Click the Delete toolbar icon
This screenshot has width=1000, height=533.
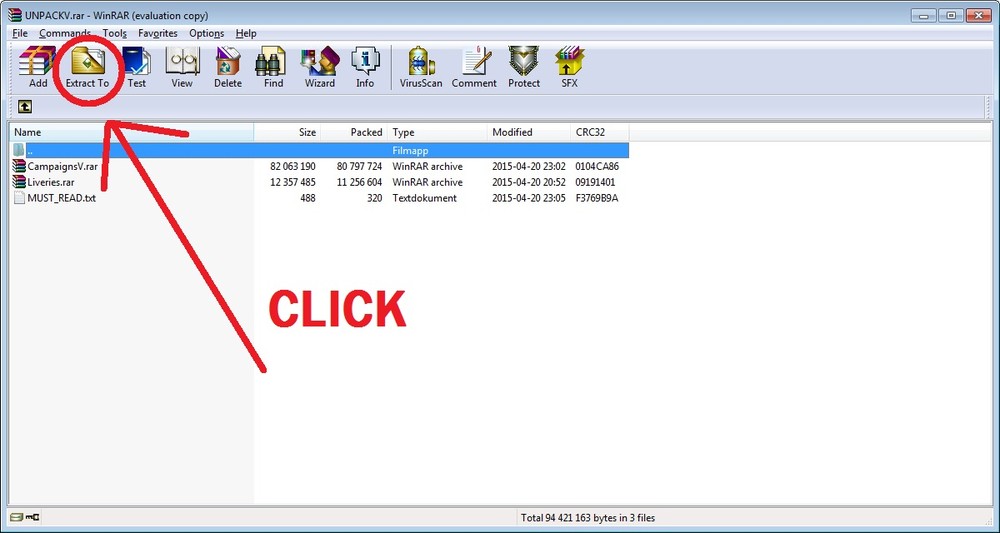click(228, 67)
